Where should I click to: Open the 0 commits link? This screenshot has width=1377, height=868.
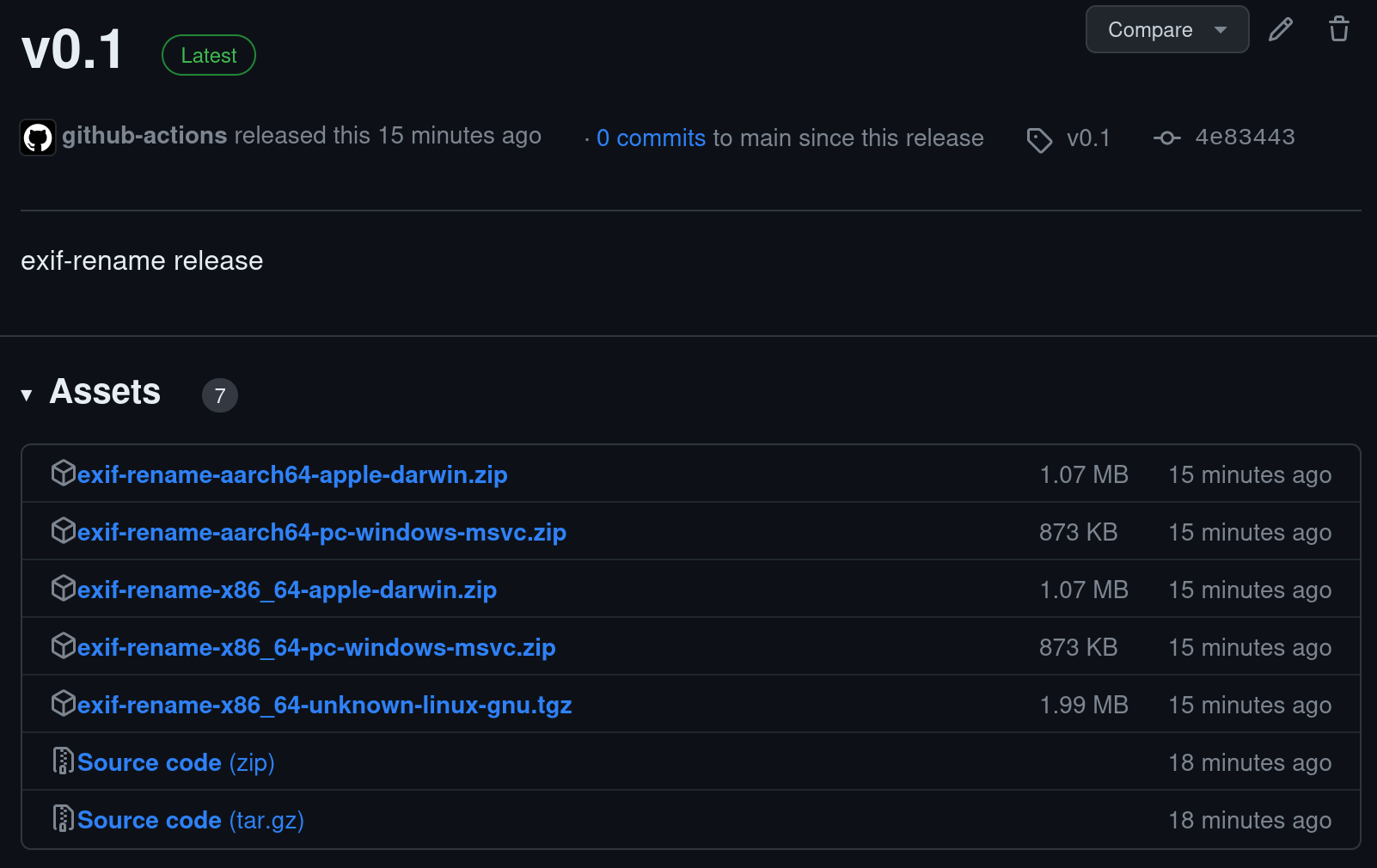click(651, 138)
